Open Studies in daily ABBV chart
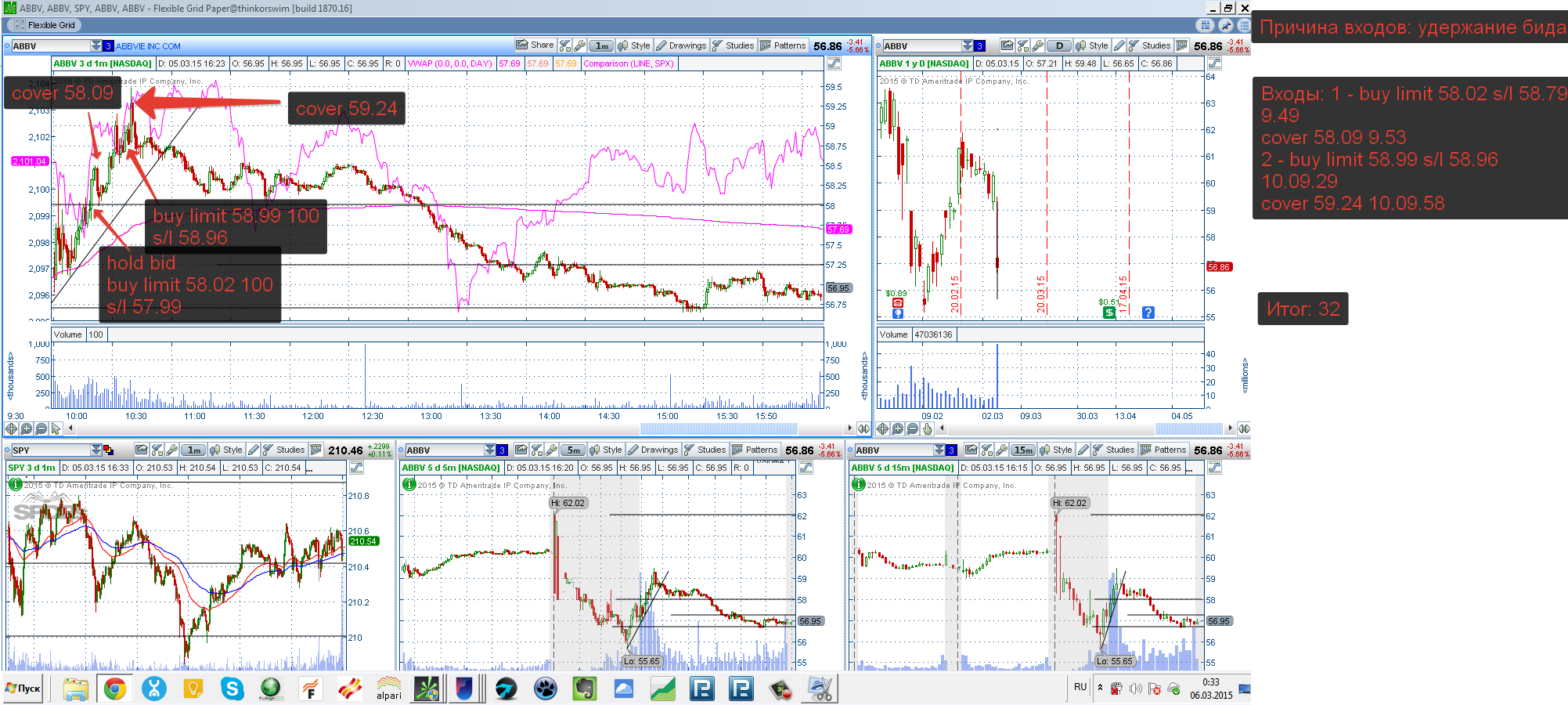 [x=1149, y=45]
